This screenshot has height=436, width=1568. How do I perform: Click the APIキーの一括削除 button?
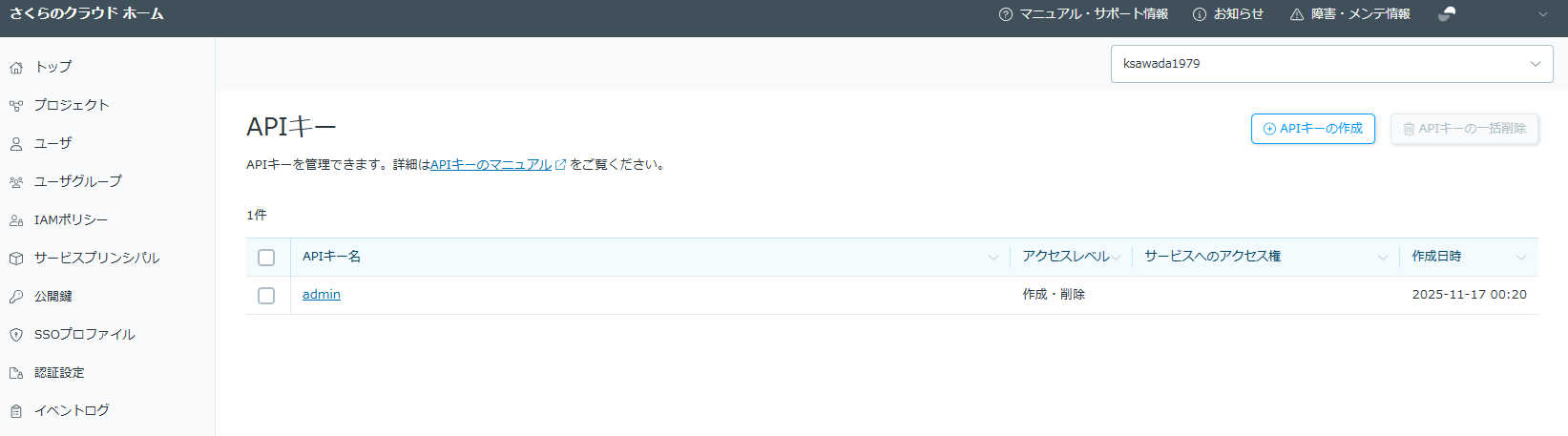(x=1464, y=129)
